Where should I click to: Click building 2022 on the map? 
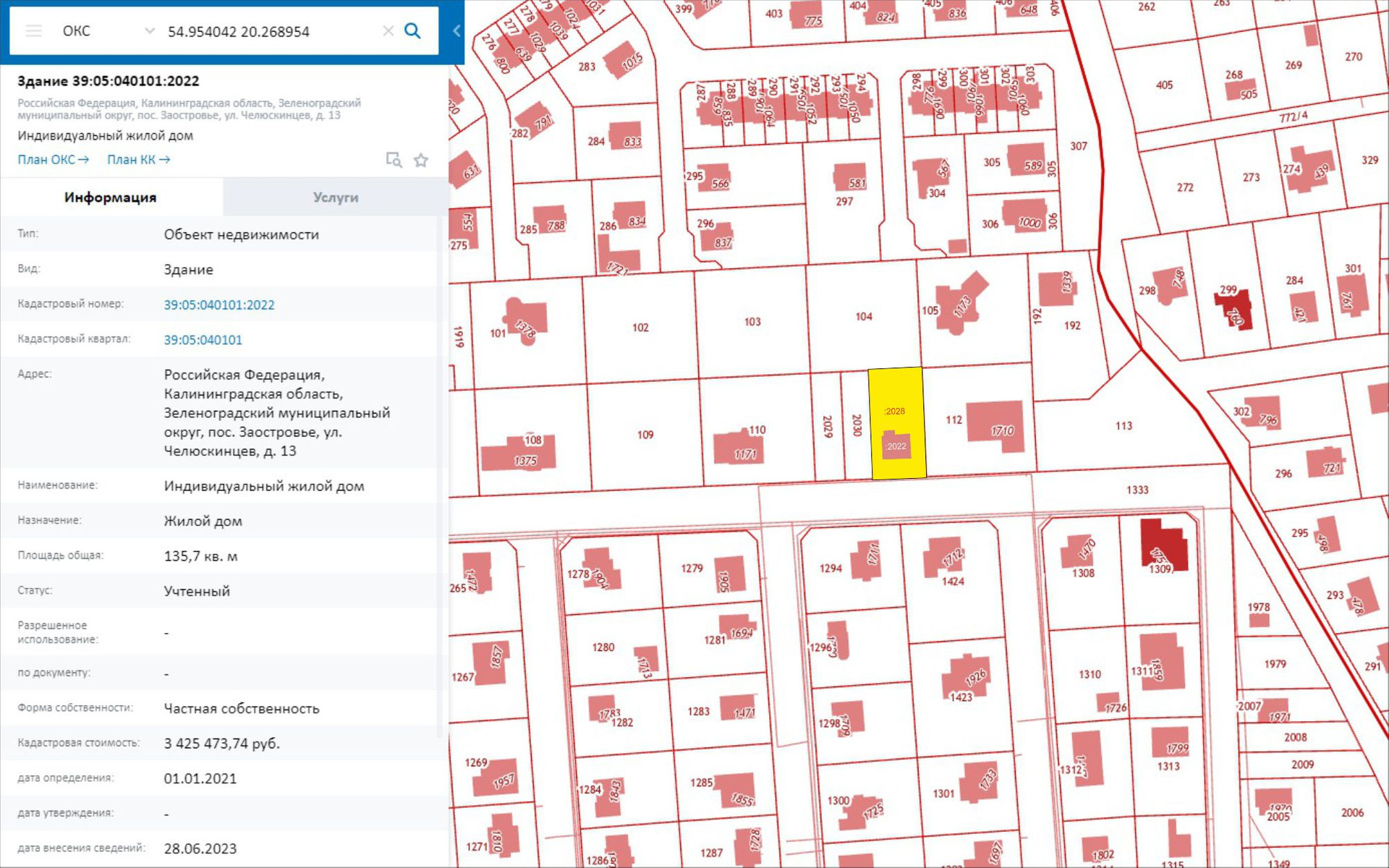click(x=896, y=446)
